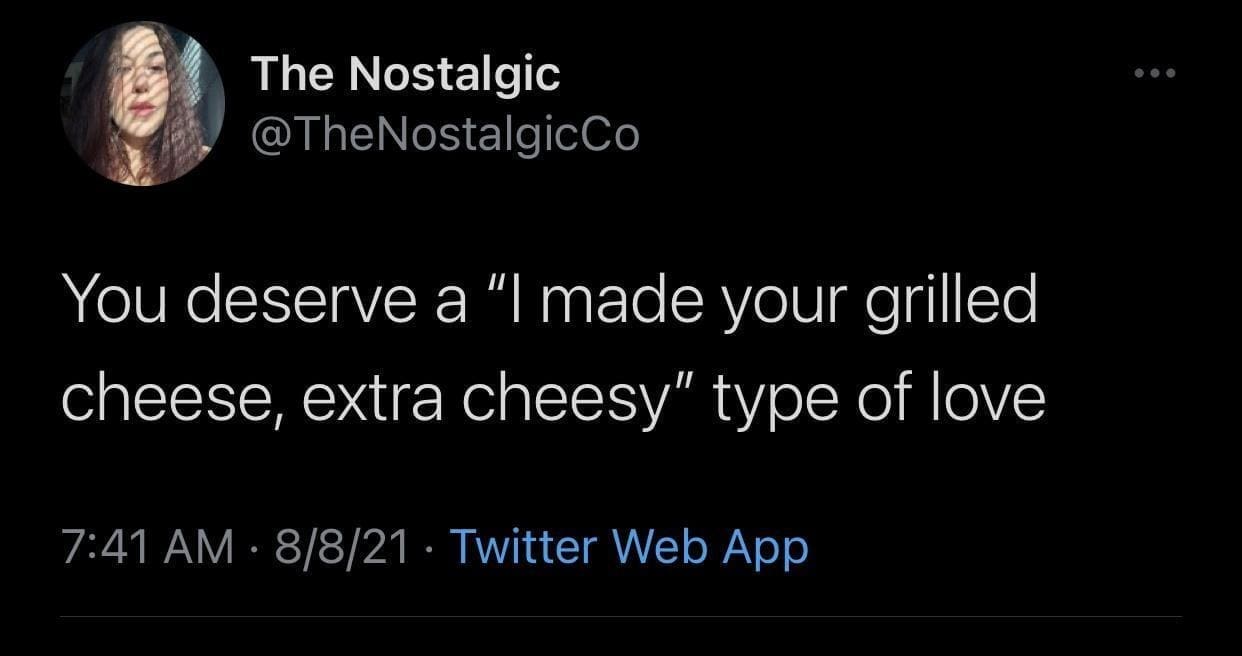
Task: Click the @TheNostalgicCo handle
Action: point(444,133)
